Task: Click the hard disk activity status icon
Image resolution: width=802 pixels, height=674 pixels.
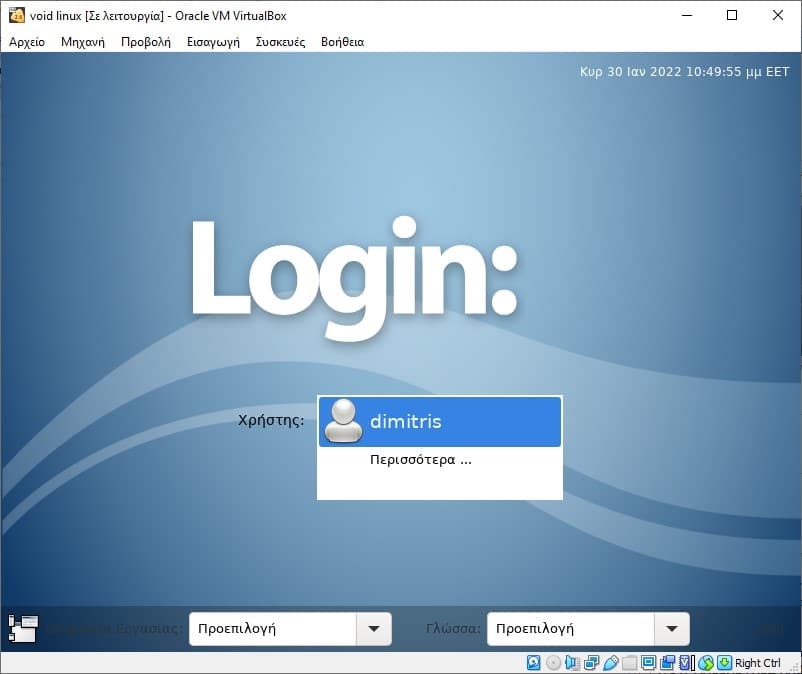Action: (x=533, y=662)
